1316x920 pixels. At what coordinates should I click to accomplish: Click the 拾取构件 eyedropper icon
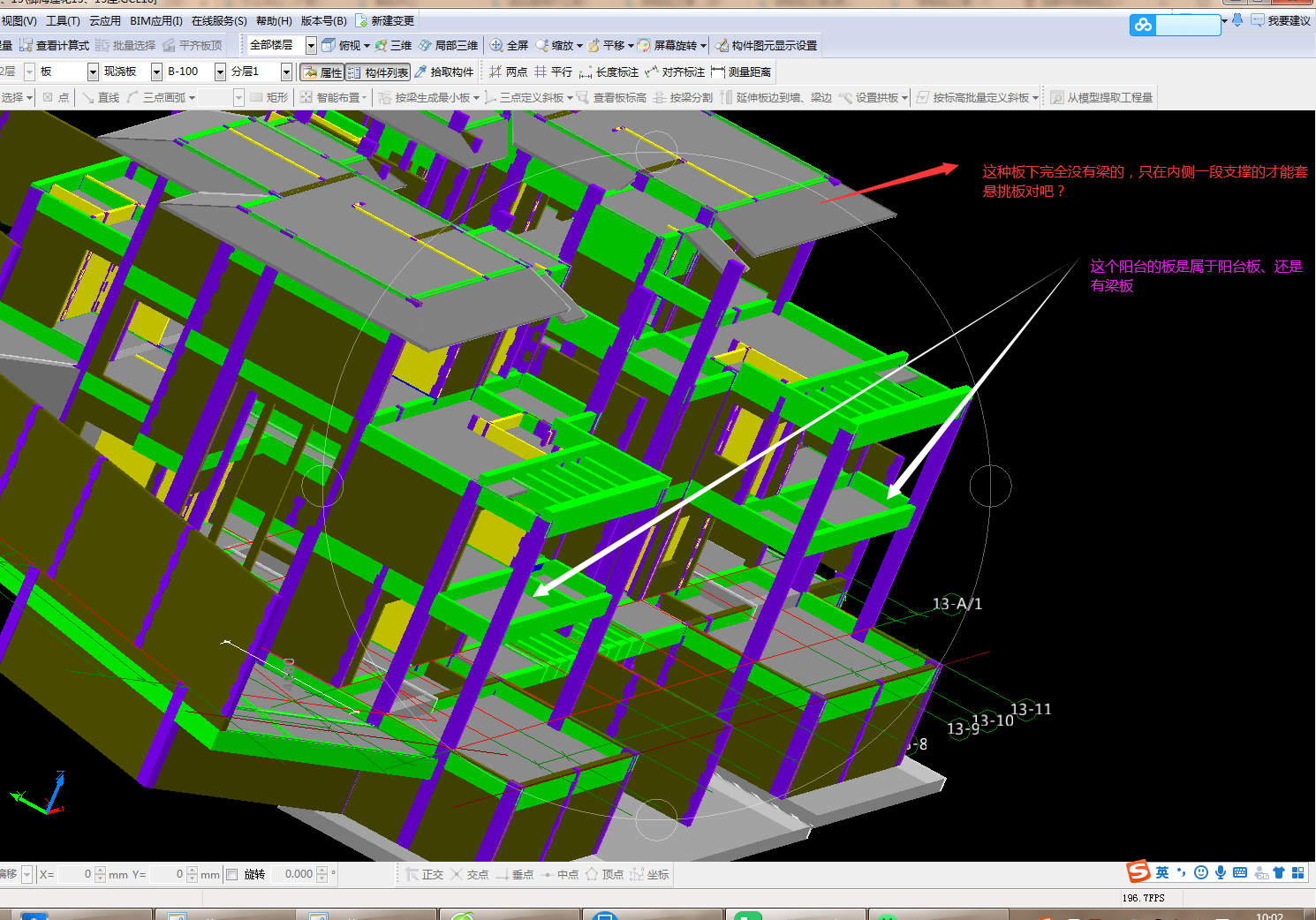click(420, 72)
